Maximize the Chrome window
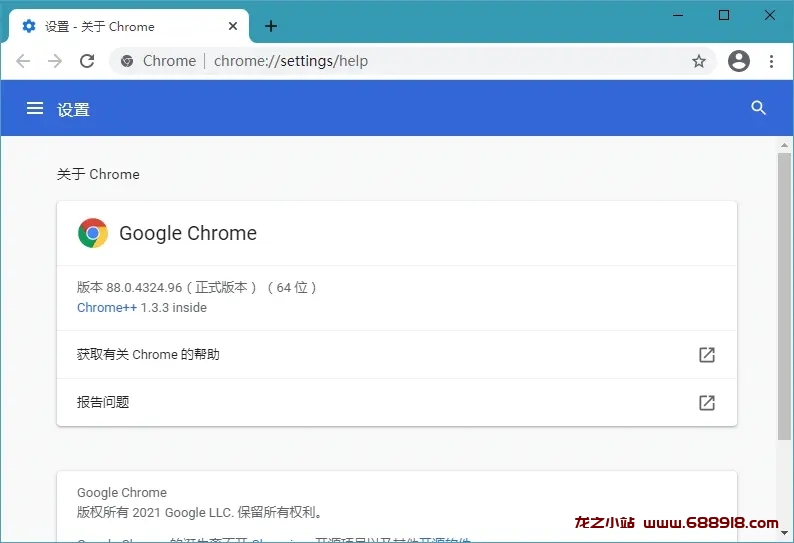 pyautogui.click(x=724, y=16)
